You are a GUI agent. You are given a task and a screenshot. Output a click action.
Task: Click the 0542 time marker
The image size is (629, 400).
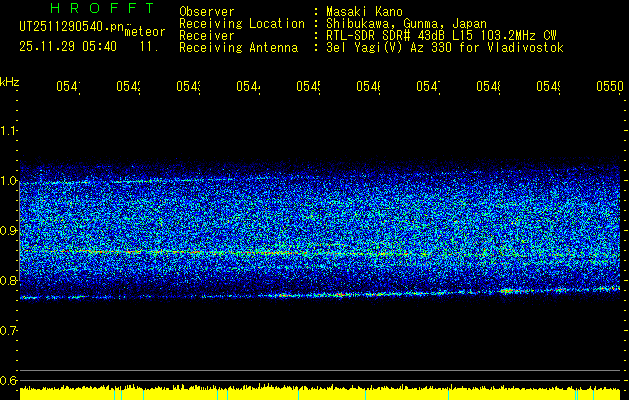[128, 86]
